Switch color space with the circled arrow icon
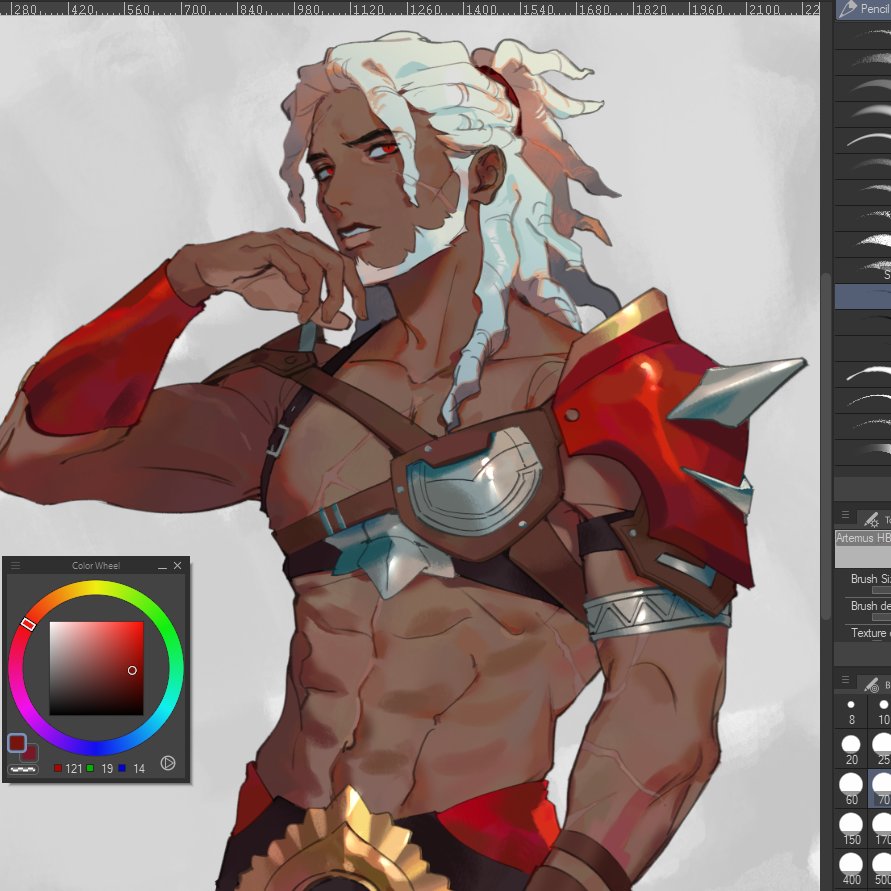This screenshot has height=891, width=891. coord(168,763)
